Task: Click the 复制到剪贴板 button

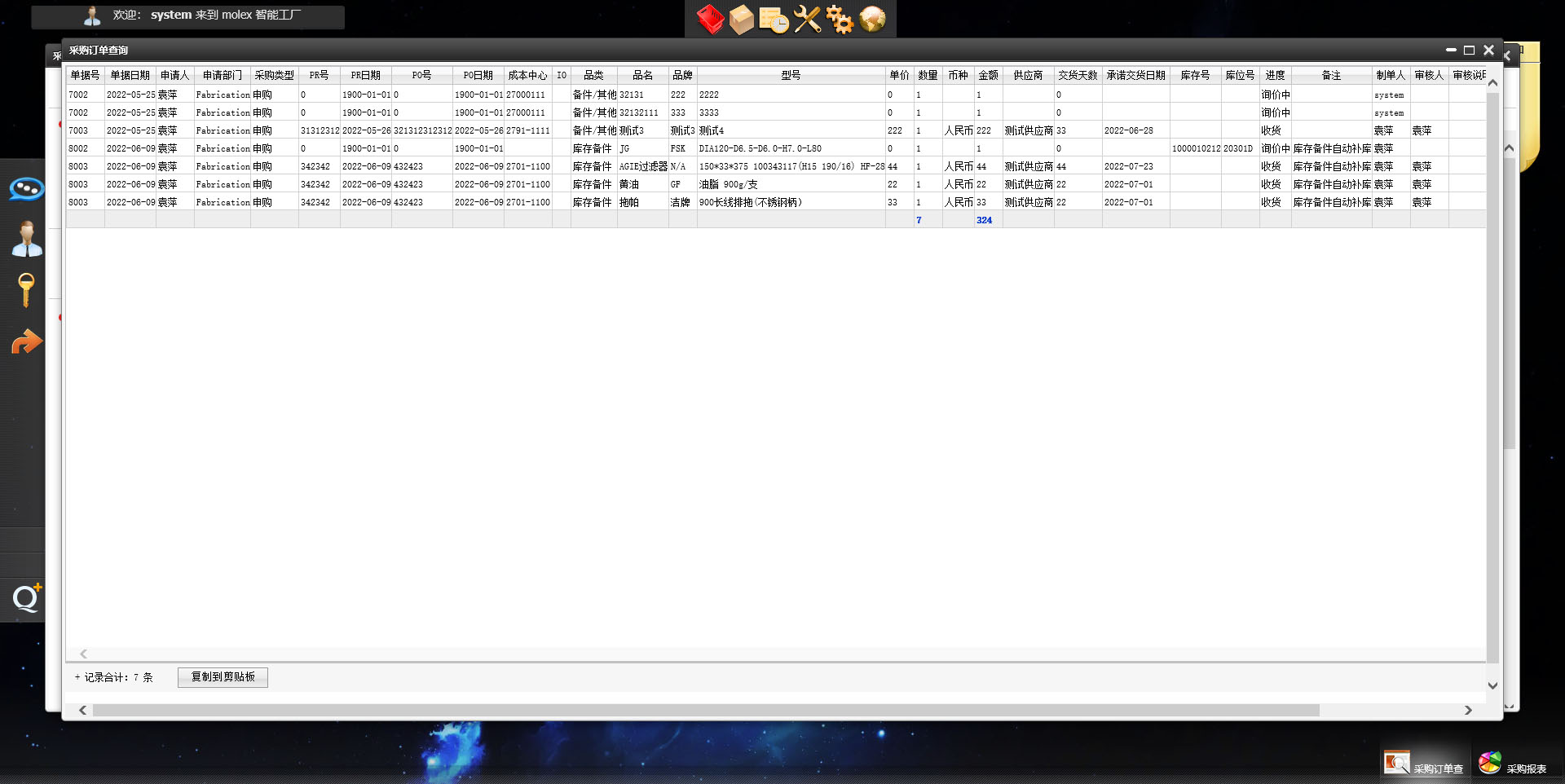Action: [223, 677]
